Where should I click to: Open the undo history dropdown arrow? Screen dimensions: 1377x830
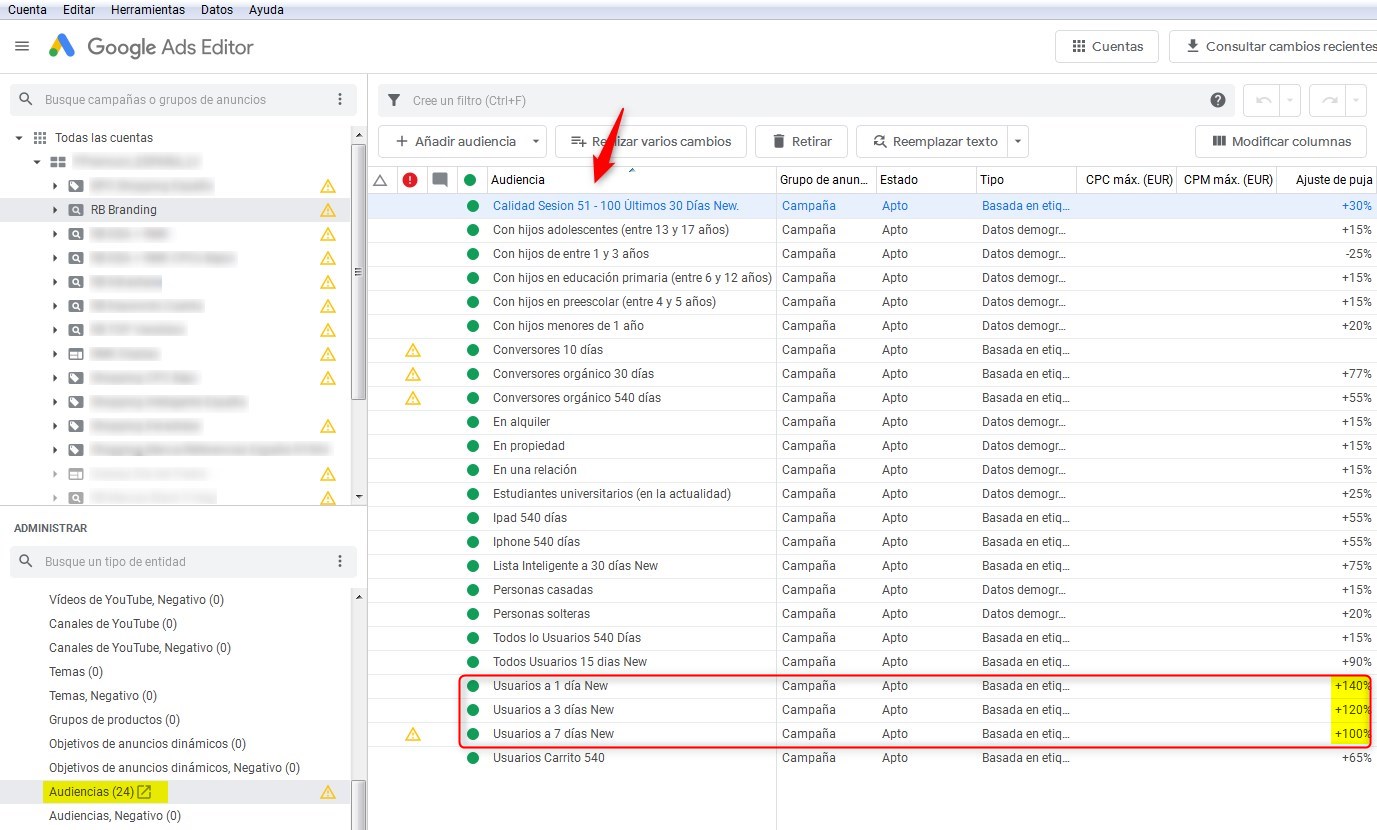(1290, 100)
